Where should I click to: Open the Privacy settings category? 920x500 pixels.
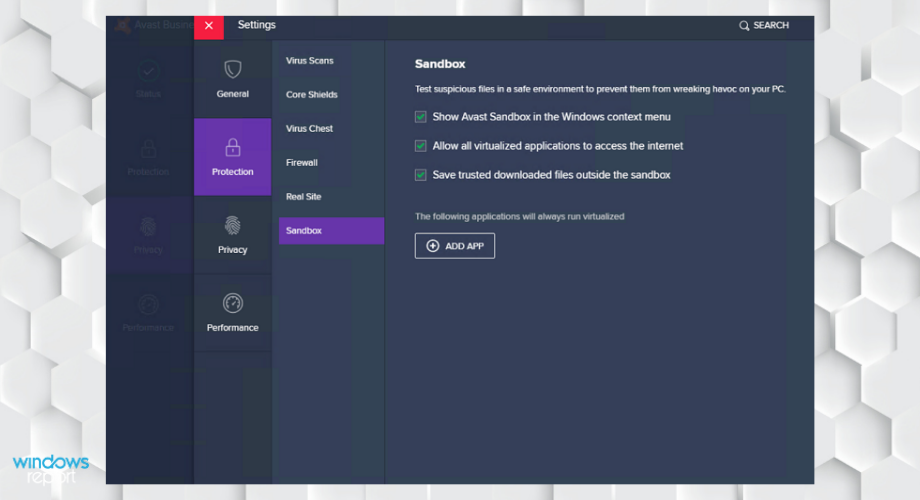(232, 235)
